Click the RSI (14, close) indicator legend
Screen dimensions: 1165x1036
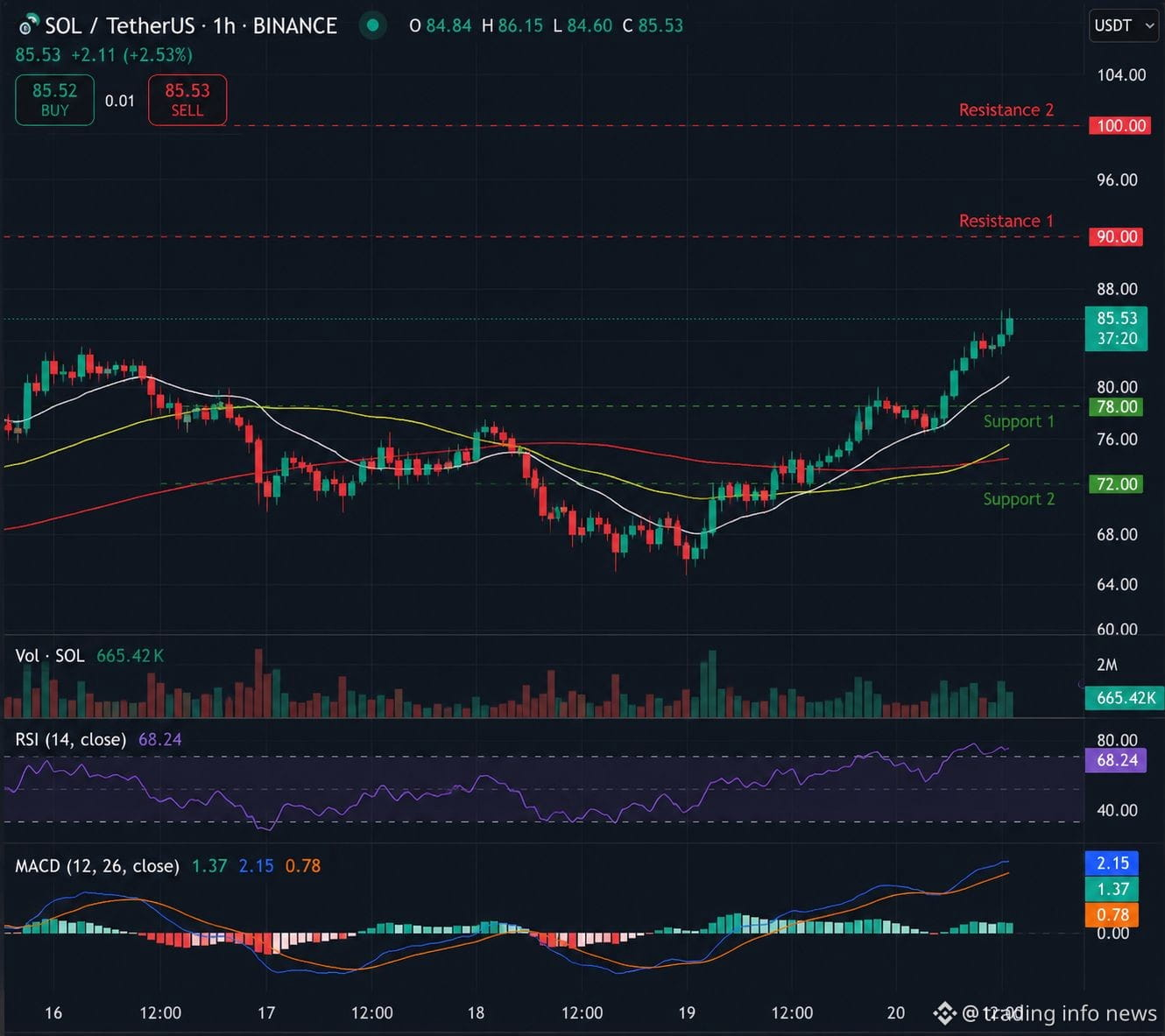71,739
